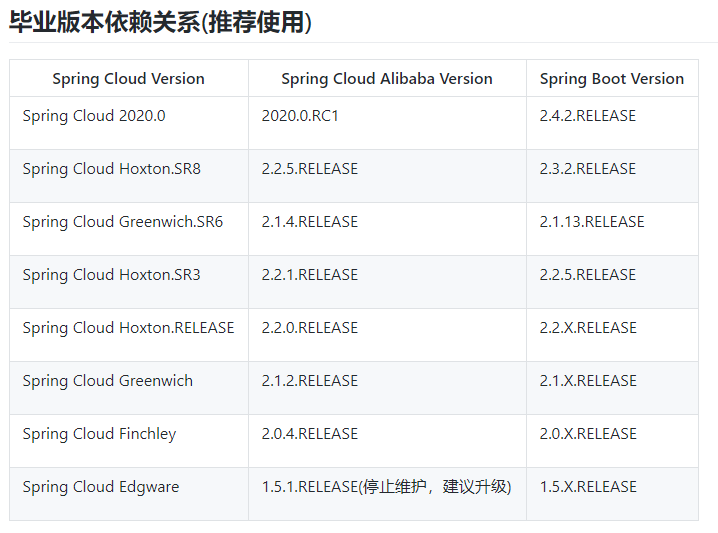Select the Spring Cloud Hoxton.SR3 cell
Image resolution: width=718 pixels, height=533 pixels.
point(129,282)
